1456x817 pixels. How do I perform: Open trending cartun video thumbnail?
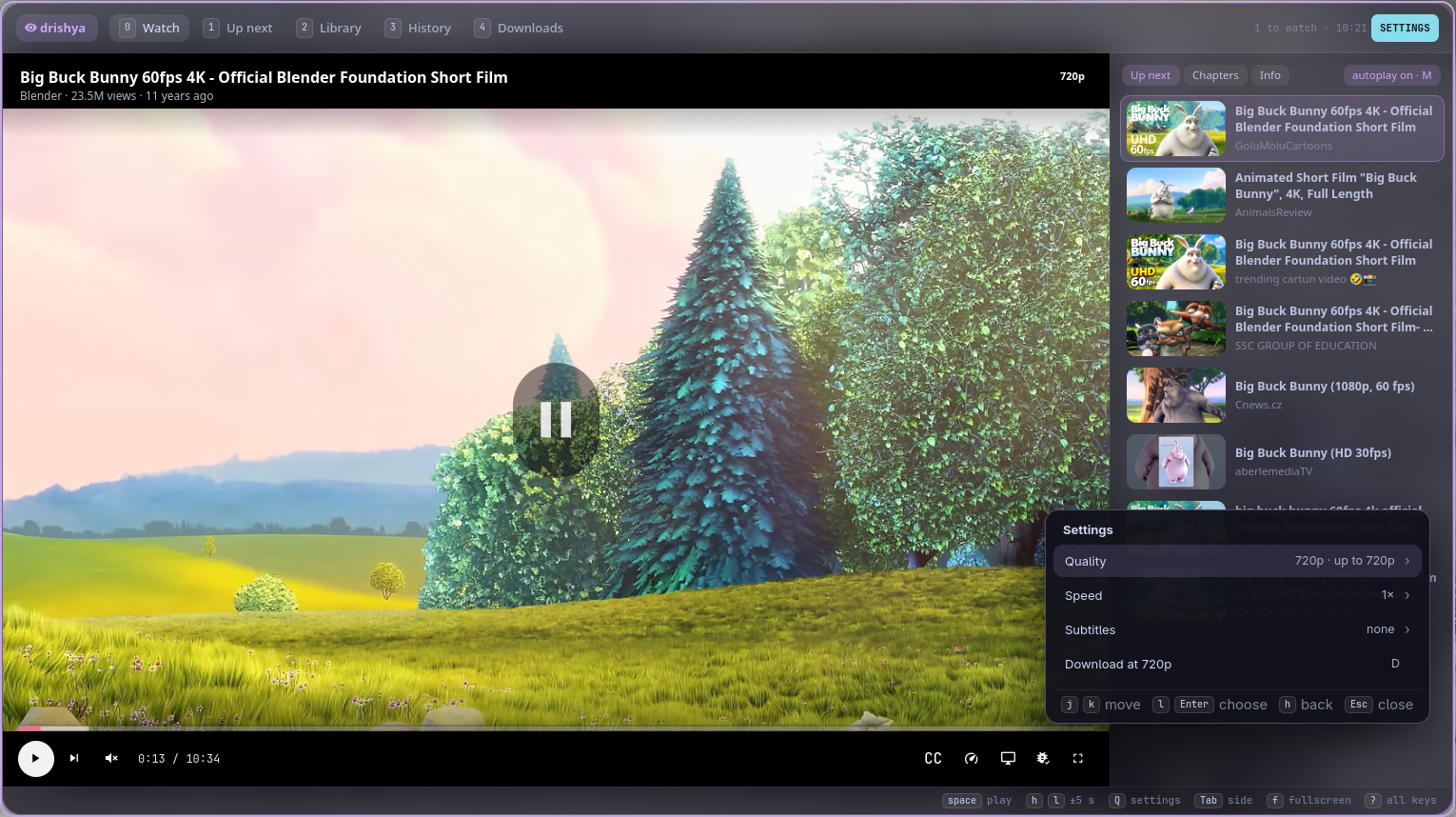[x=1176, y=262]
